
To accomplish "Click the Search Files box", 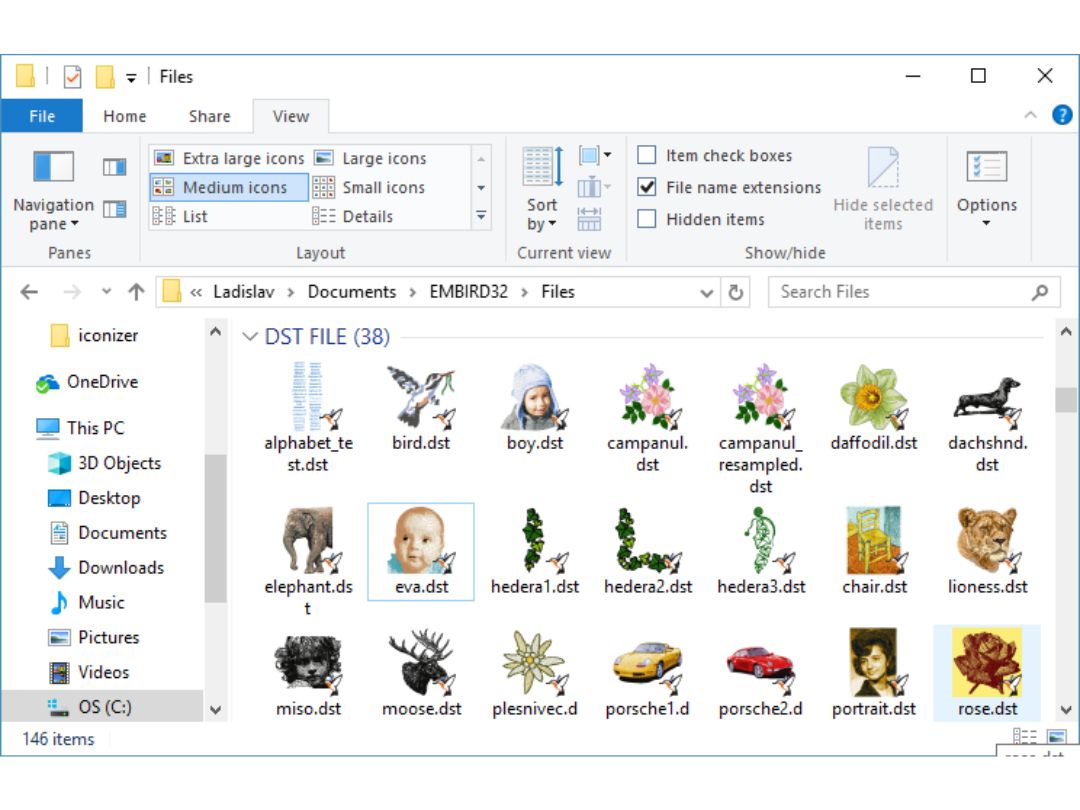I will pos(913,292).
